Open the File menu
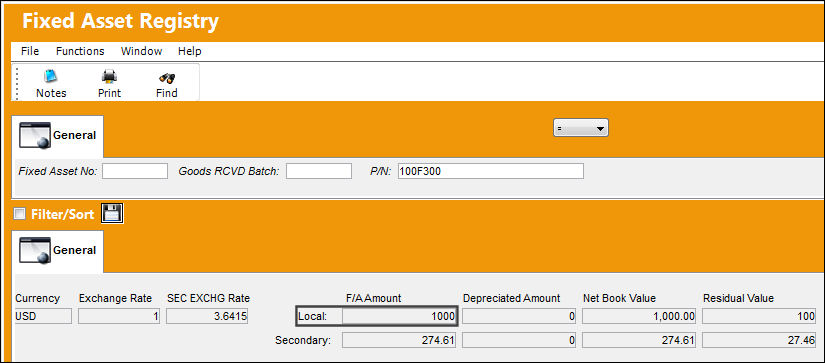 click(30, 51)
